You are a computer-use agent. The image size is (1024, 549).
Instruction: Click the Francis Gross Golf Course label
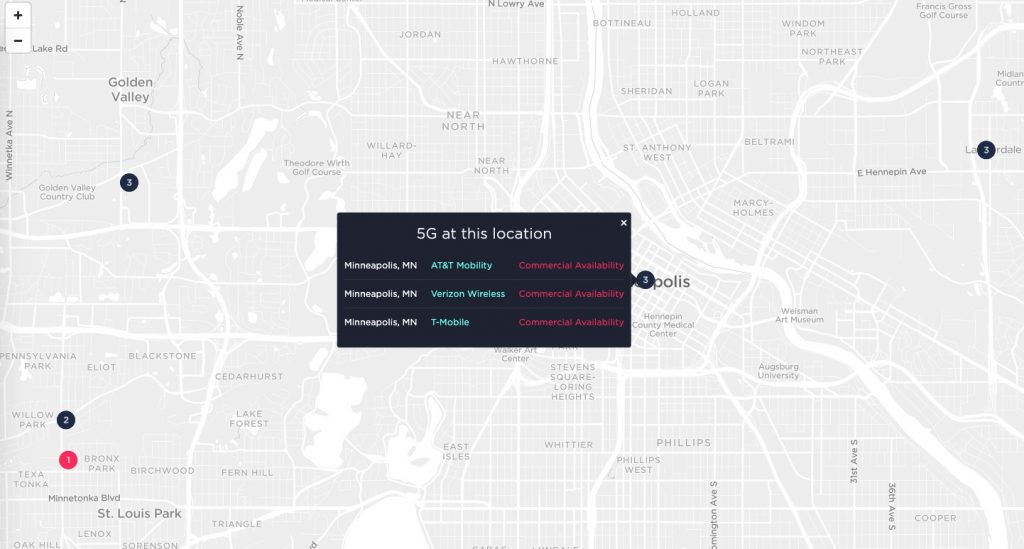(x=944, y=10)
